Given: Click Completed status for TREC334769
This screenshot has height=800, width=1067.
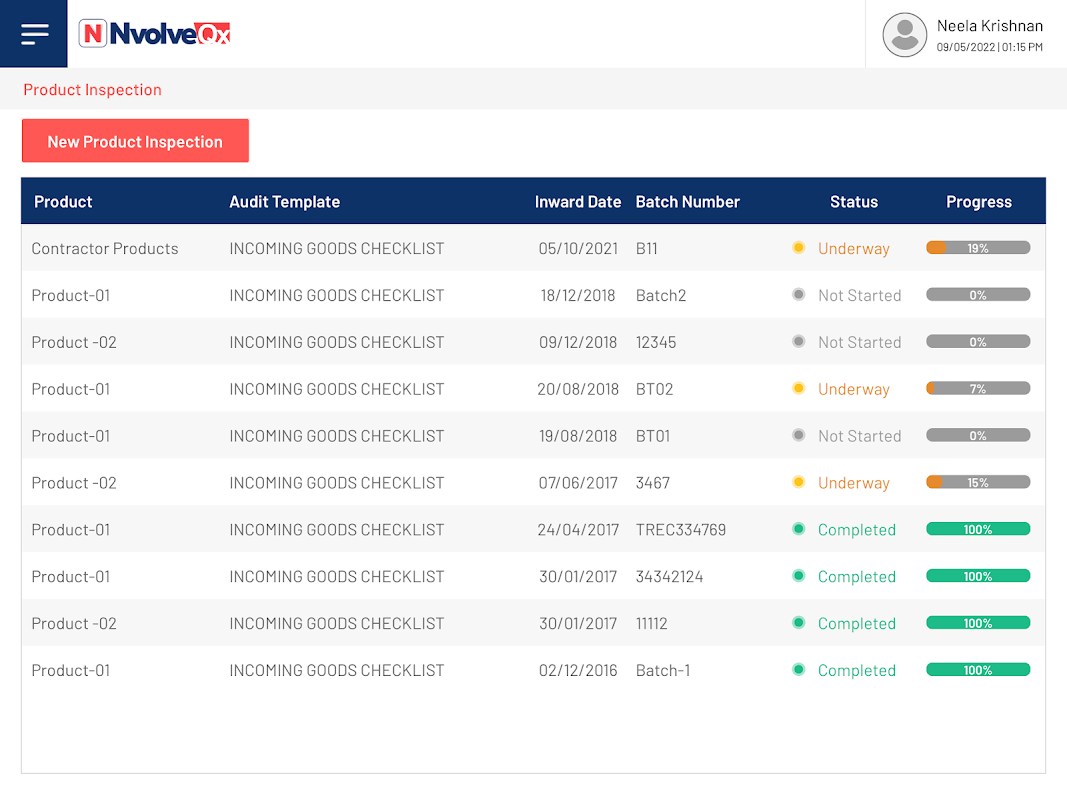Looking at the screenshot, I should 857,531.
